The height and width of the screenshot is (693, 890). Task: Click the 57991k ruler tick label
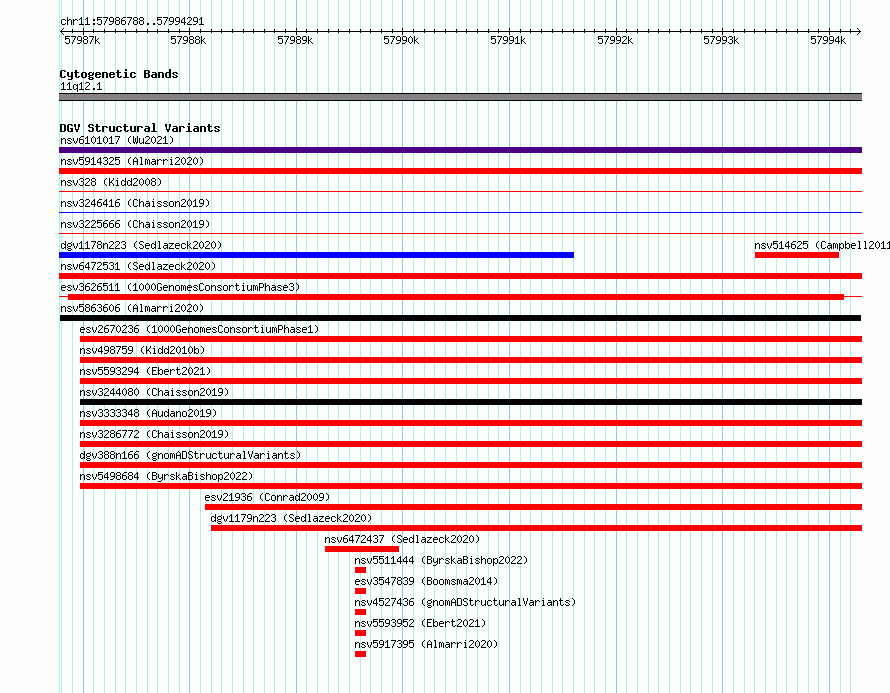pos(508,40)
